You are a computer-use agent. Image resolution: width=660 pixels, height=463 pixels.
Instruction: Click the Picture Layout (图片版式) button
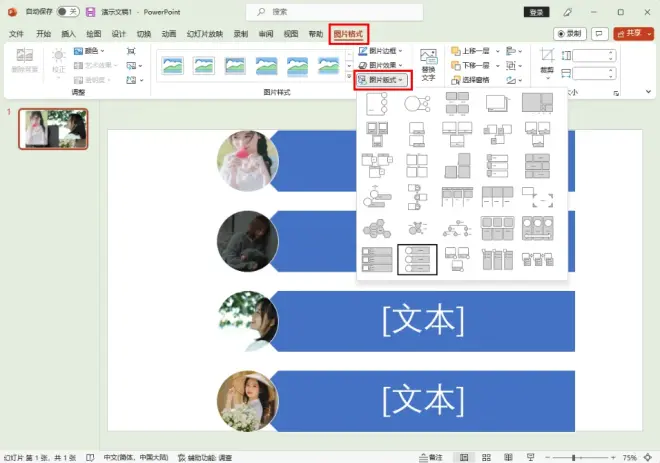point(382,80)
